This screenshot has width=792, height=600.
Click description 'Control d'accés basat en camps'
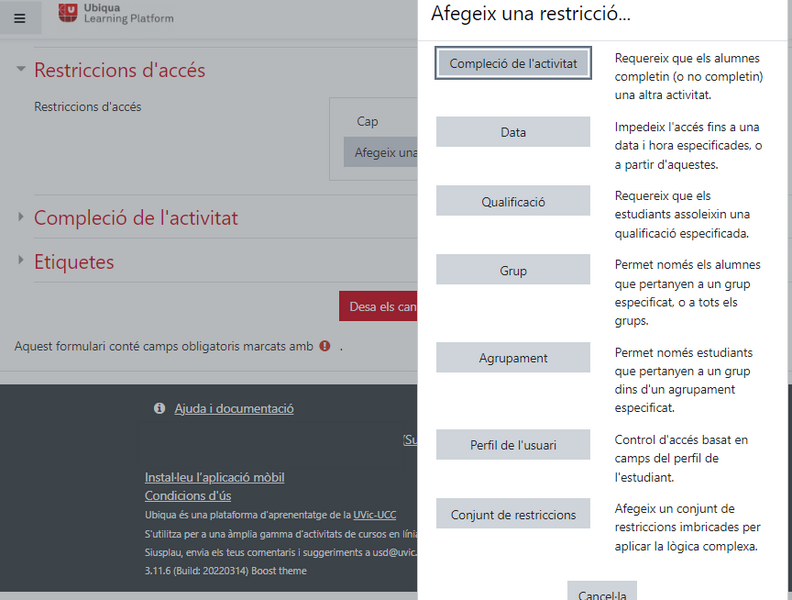pos(681,458)
